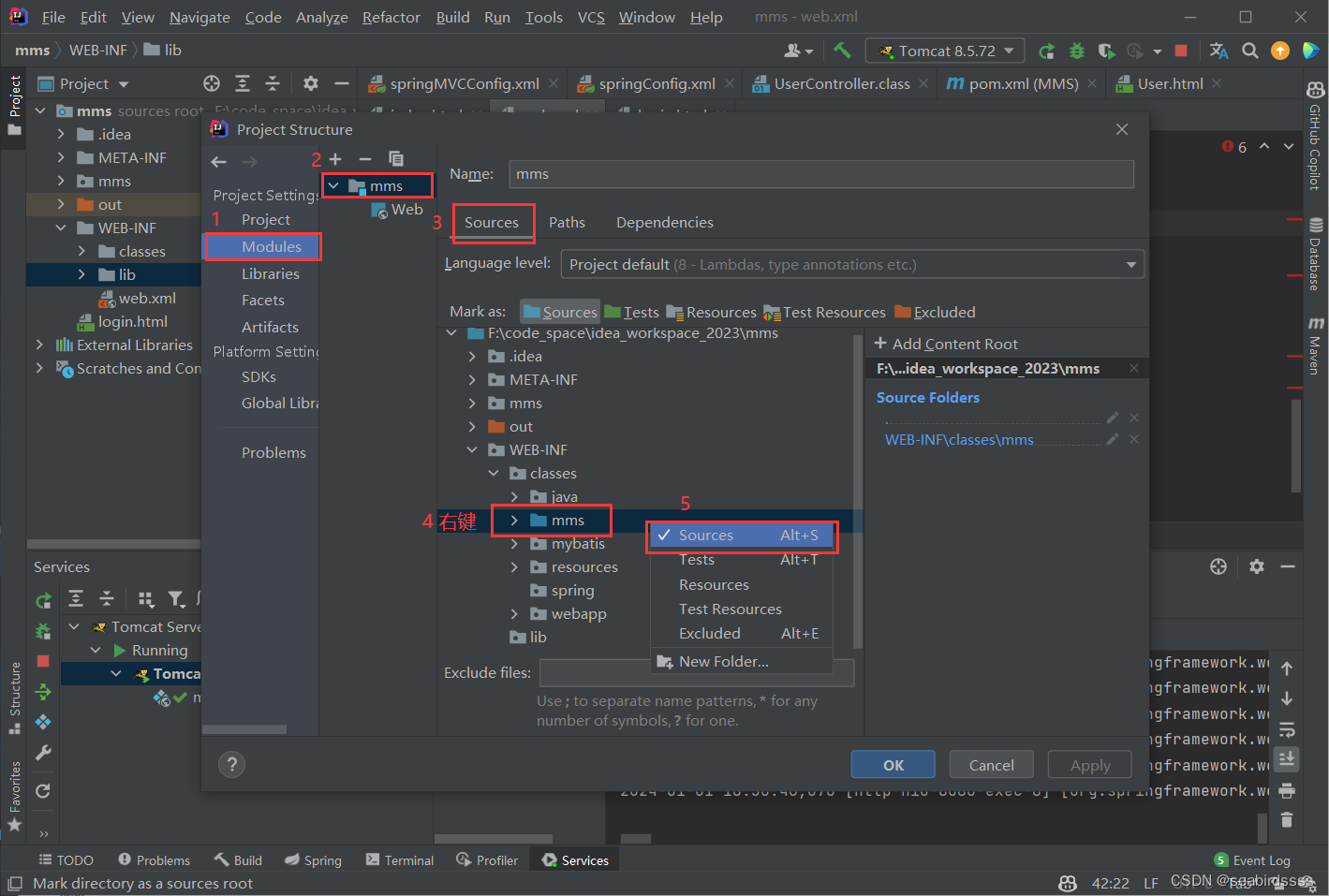This screenshot has height=896, width=1329.
Task: Click Add Content Root
Action: [x=946, y=344]
